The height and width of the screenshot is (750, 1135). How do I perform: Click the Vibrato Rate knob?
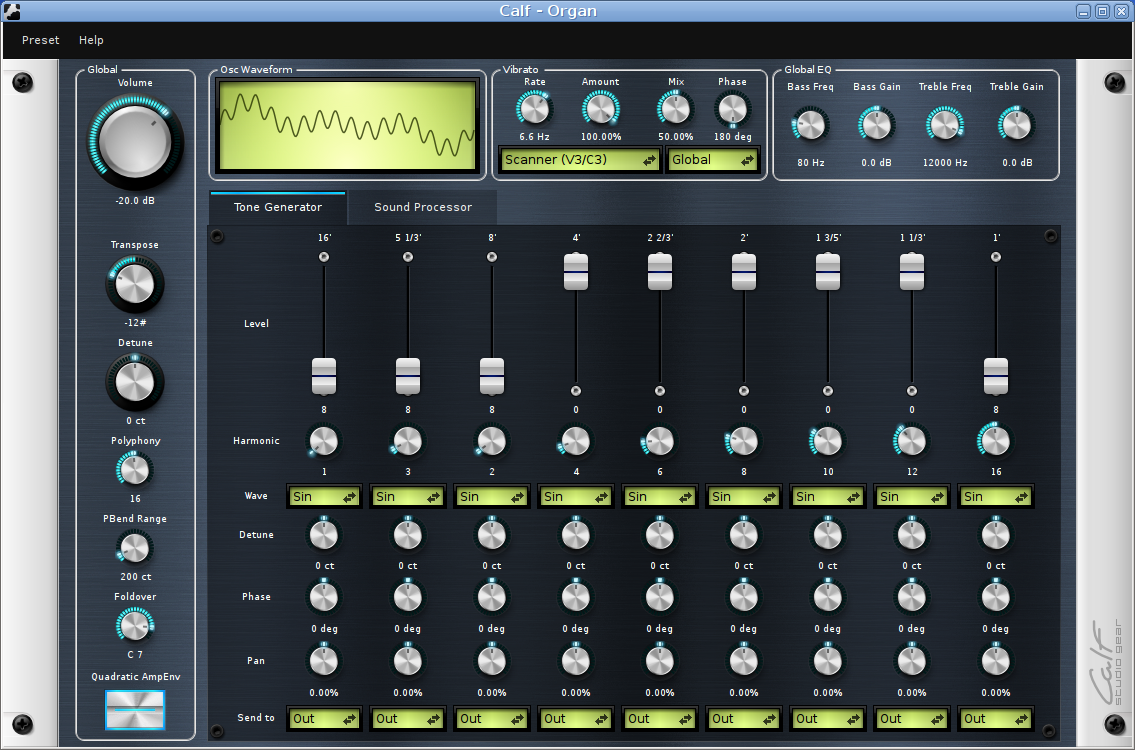pyautogui.click(x=534, y=109)
